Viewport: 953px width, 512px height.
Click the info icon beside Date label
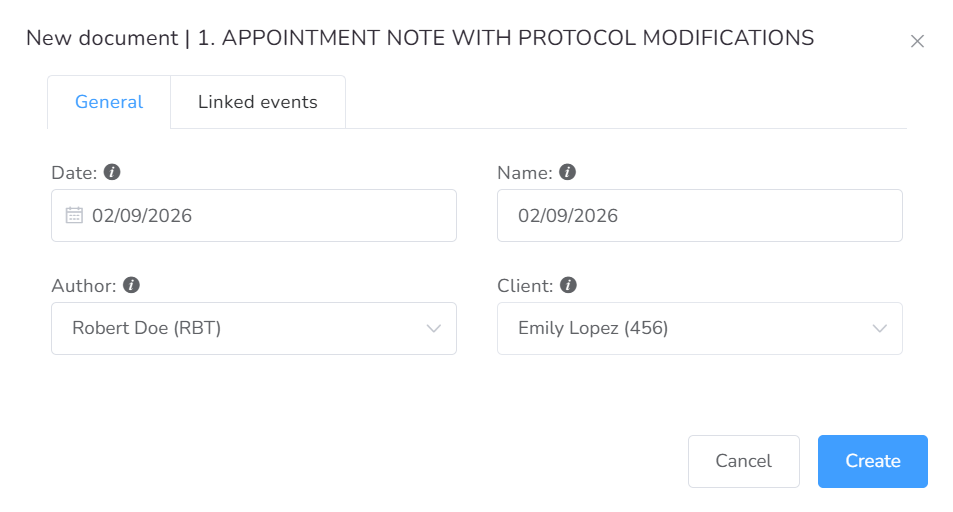point(112,172)
